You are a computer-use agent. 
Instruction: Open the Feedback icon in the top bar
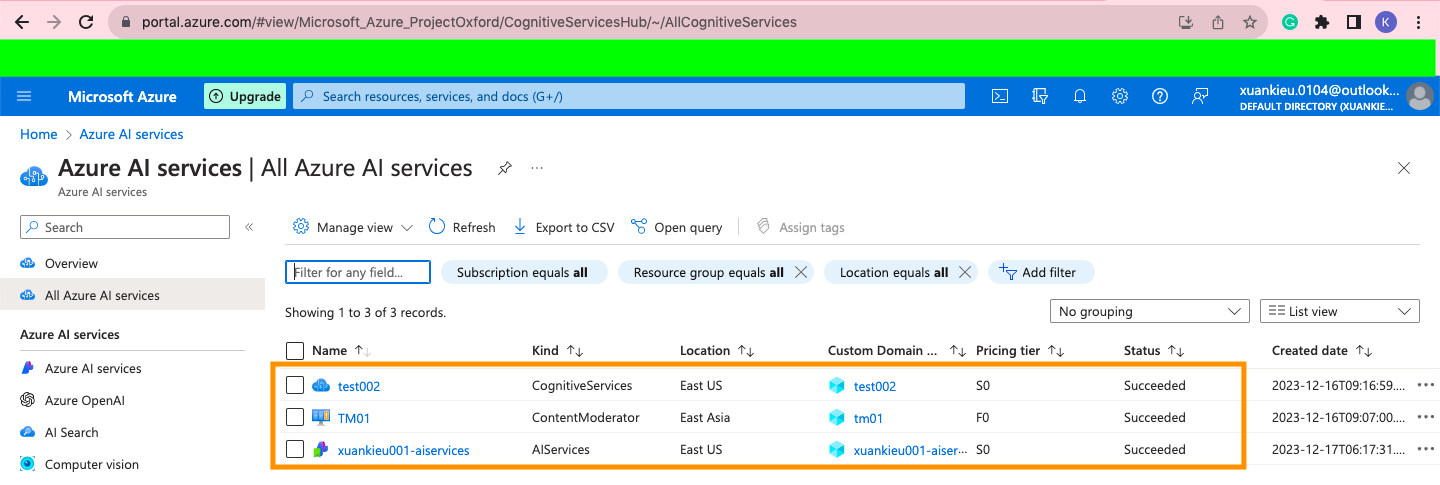point(1200,96)
